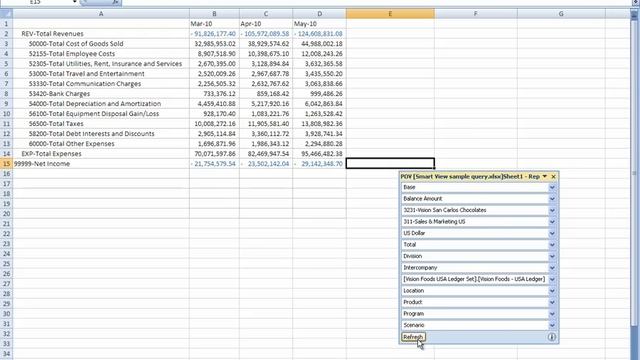The image size is (640, 360).
Task: Click cell 99999-Net Income
Action: click(x=101, y=164)
